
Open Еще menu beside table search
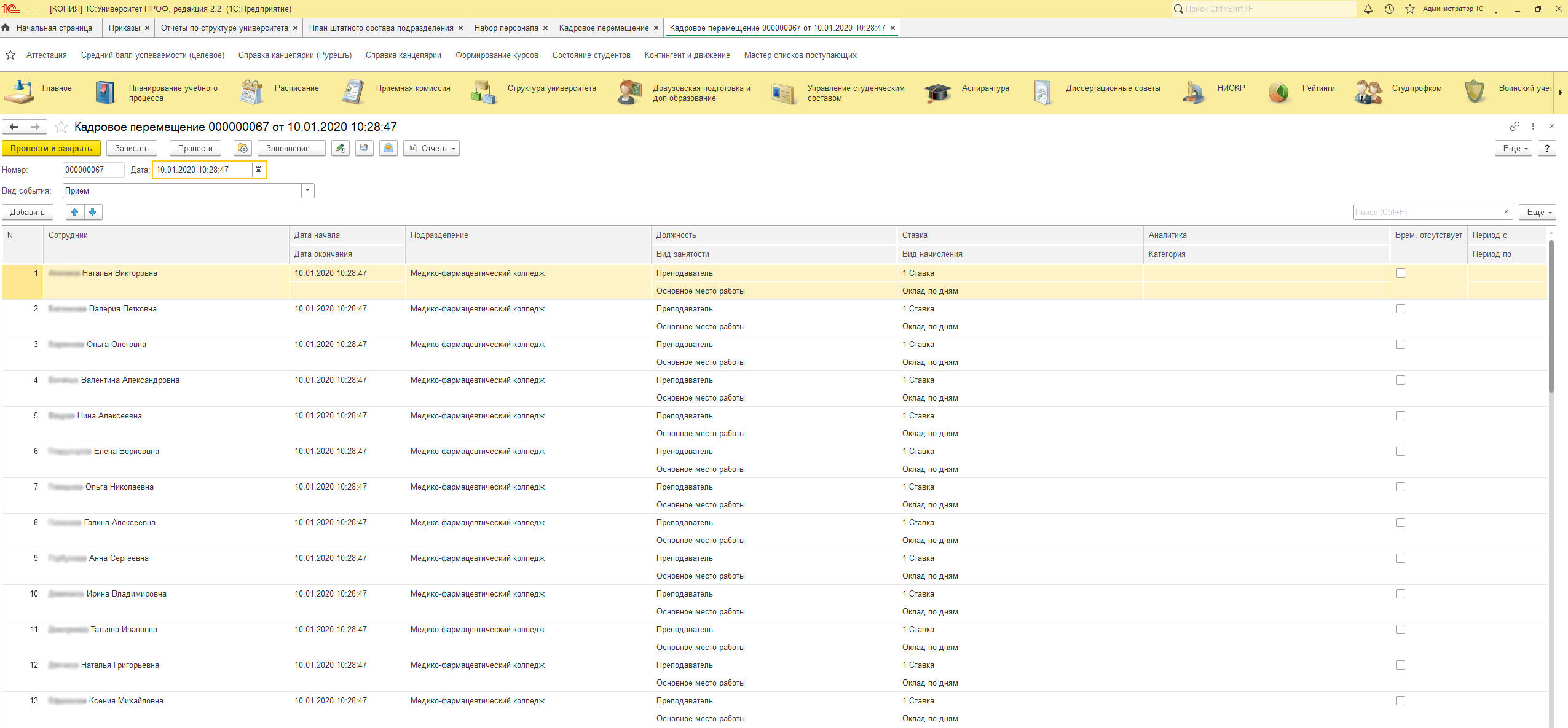coord(1537,212)
